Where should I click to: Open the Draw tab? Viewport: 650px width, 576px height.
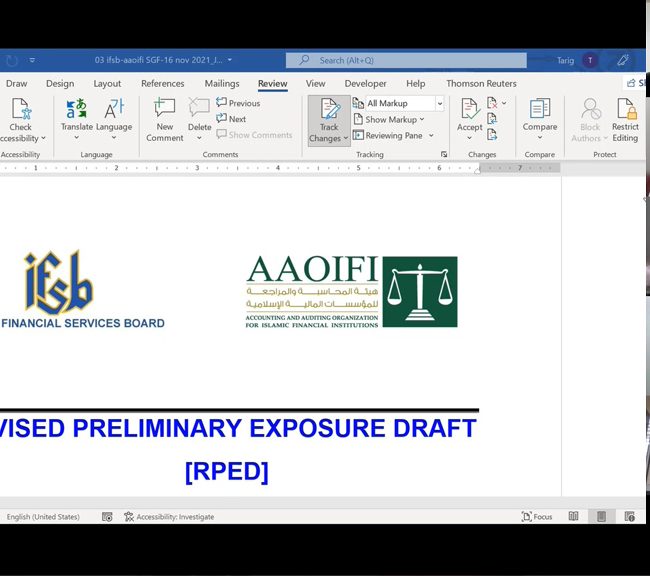17,83
